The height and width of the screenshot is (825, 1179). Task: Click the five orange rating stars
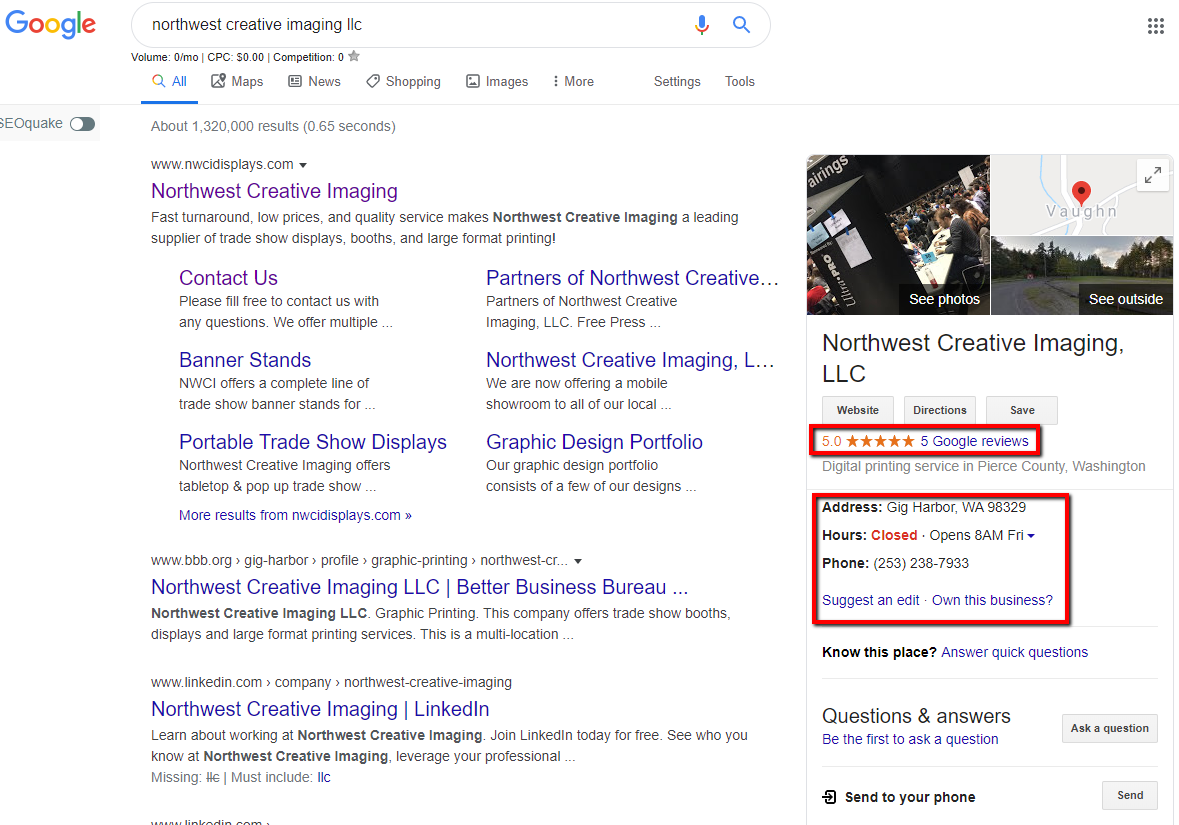[x=880, y=441]
